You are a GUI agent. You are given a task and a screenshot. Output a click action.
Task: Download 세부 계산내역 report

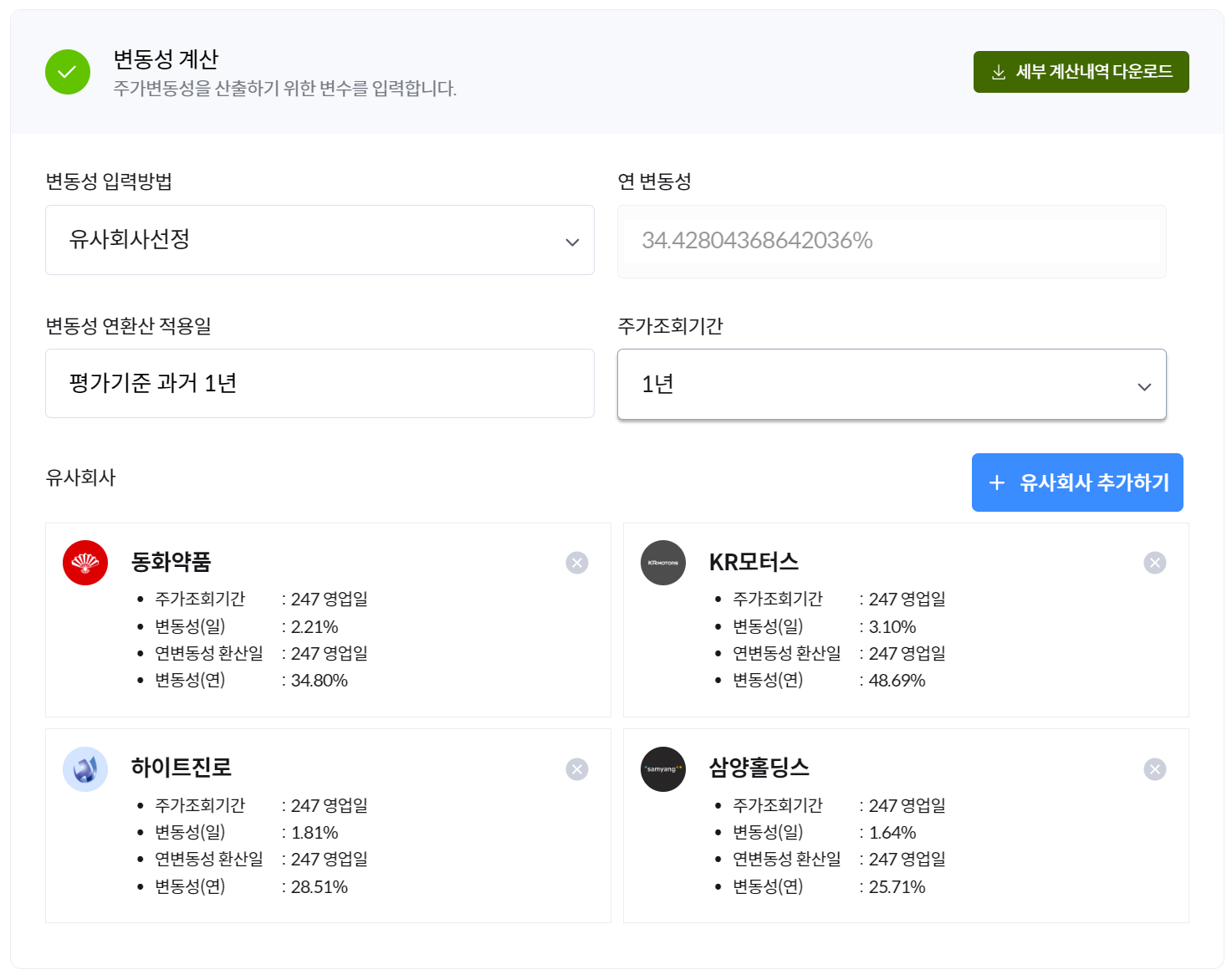1081,72
